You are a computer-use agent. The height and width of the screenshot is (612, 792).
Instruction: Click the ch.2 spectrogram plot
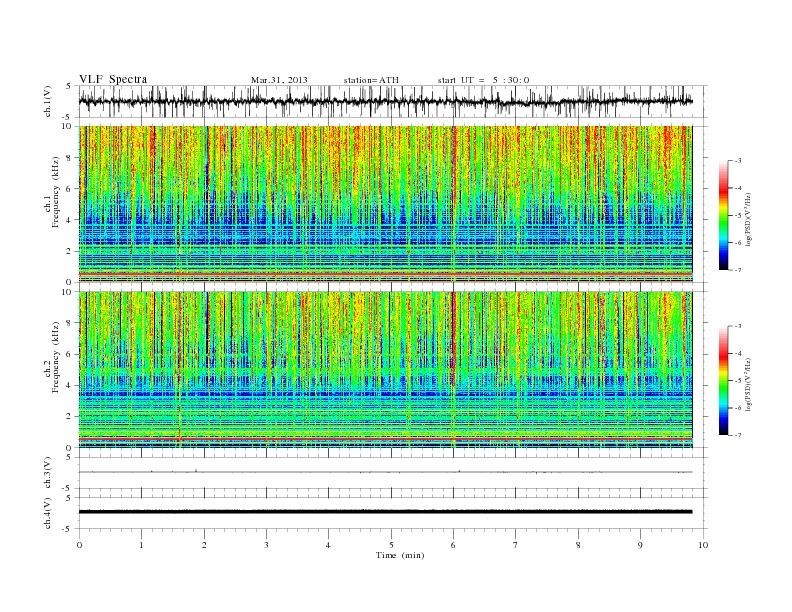[x=385, y=370]
